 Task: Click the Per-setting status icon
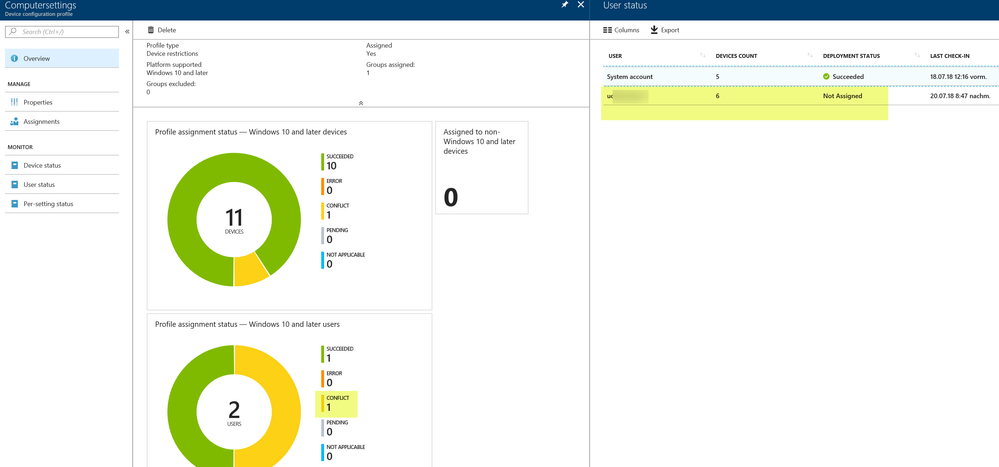click(x=14, y=204)
